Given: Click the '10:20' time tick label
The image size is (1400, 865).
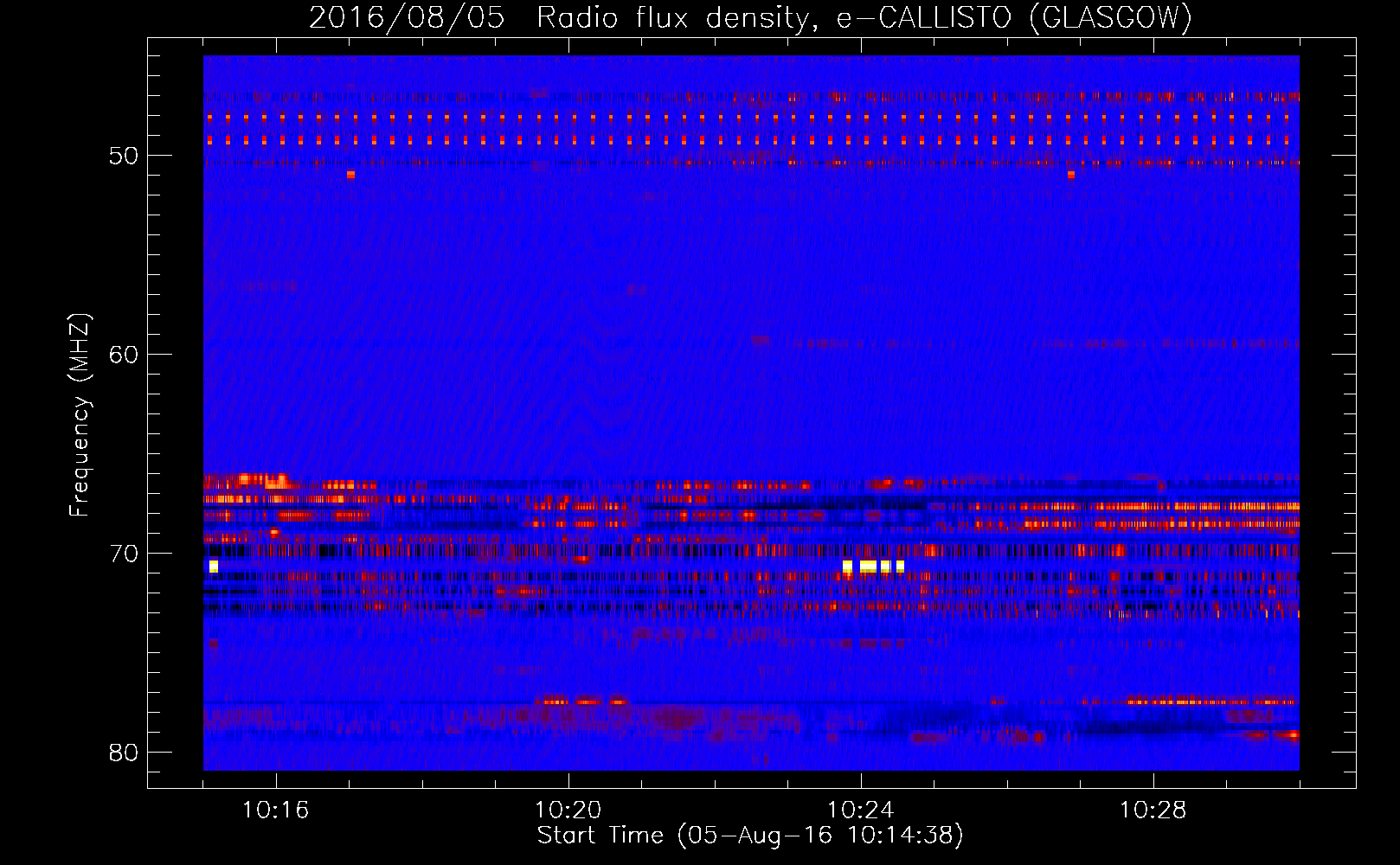Looking at the screenshot, I should point(568,811).
